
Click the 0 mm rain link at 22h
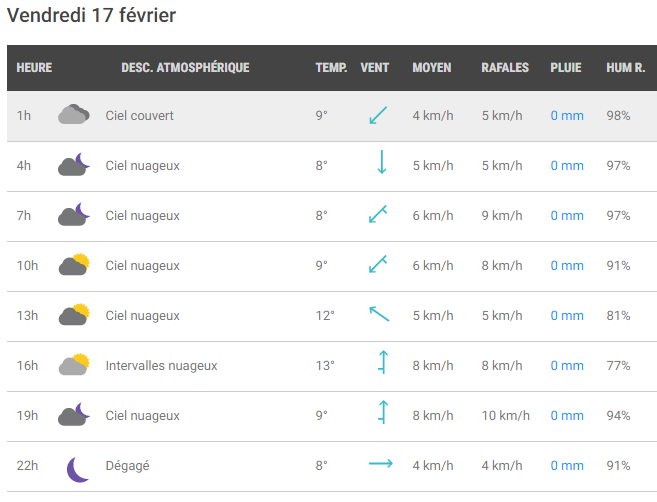point(567,466)
